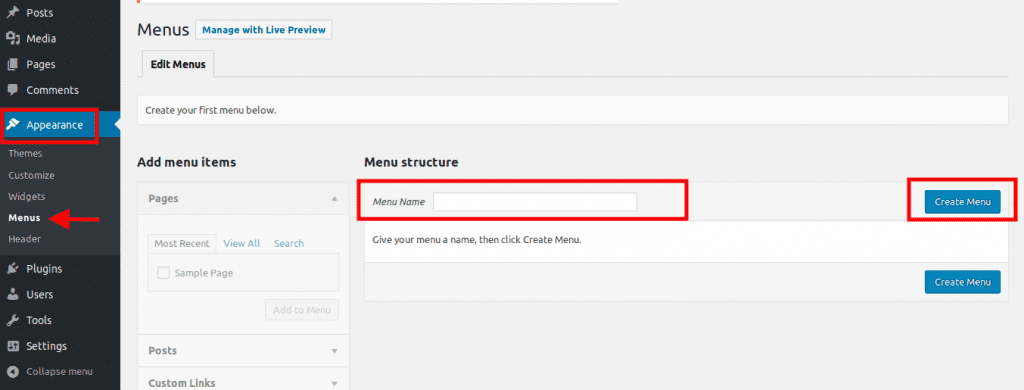Click the Settings sliders icon
Screen dimensions: 1024x390
12,346
